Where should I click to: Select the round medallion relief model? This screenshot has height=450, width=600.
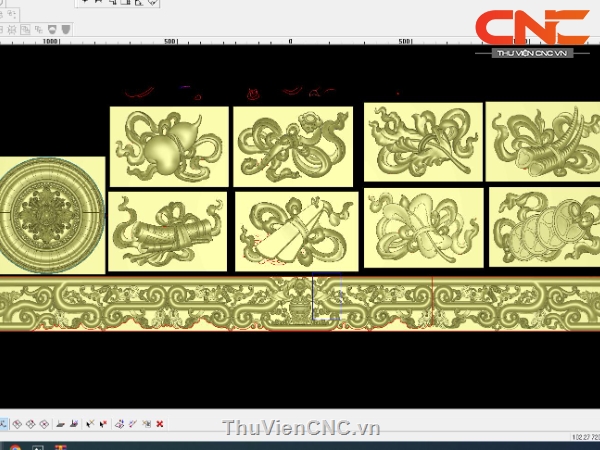pos(51,215)
